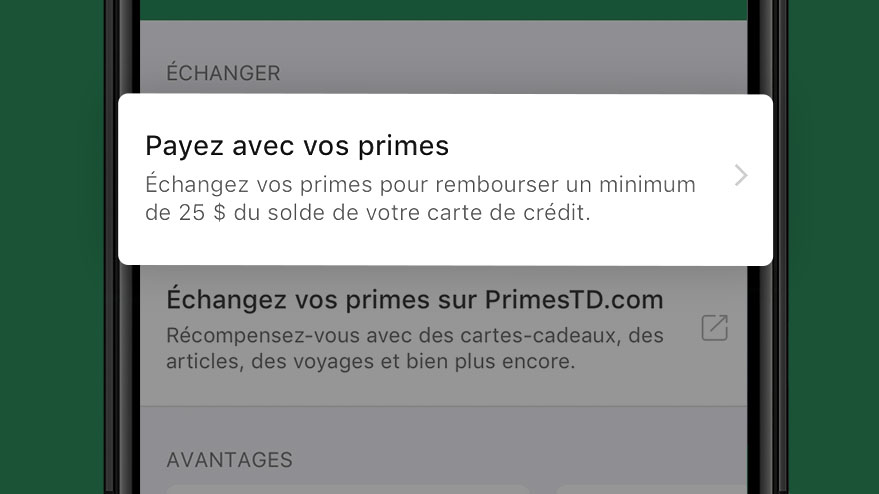The height and width of the screenshot is (494, 879).
Task: Click the Récompensez-vous avec des cartes-cadeaux description
Action: pyautogui.click(x=415, y=348)
